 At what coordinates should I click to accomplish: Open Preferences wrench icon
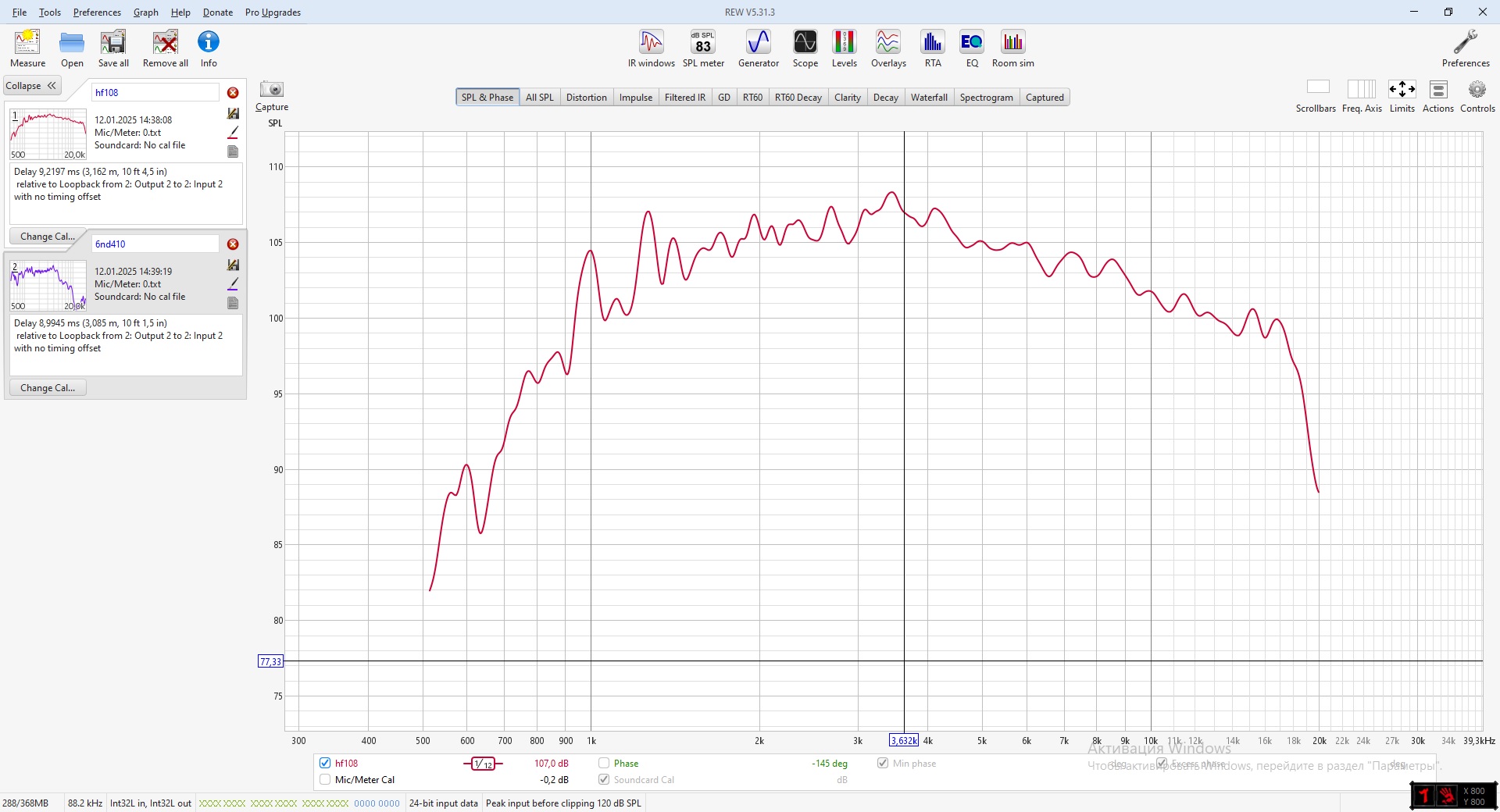pyautogui.click(x=1466, y=48)
